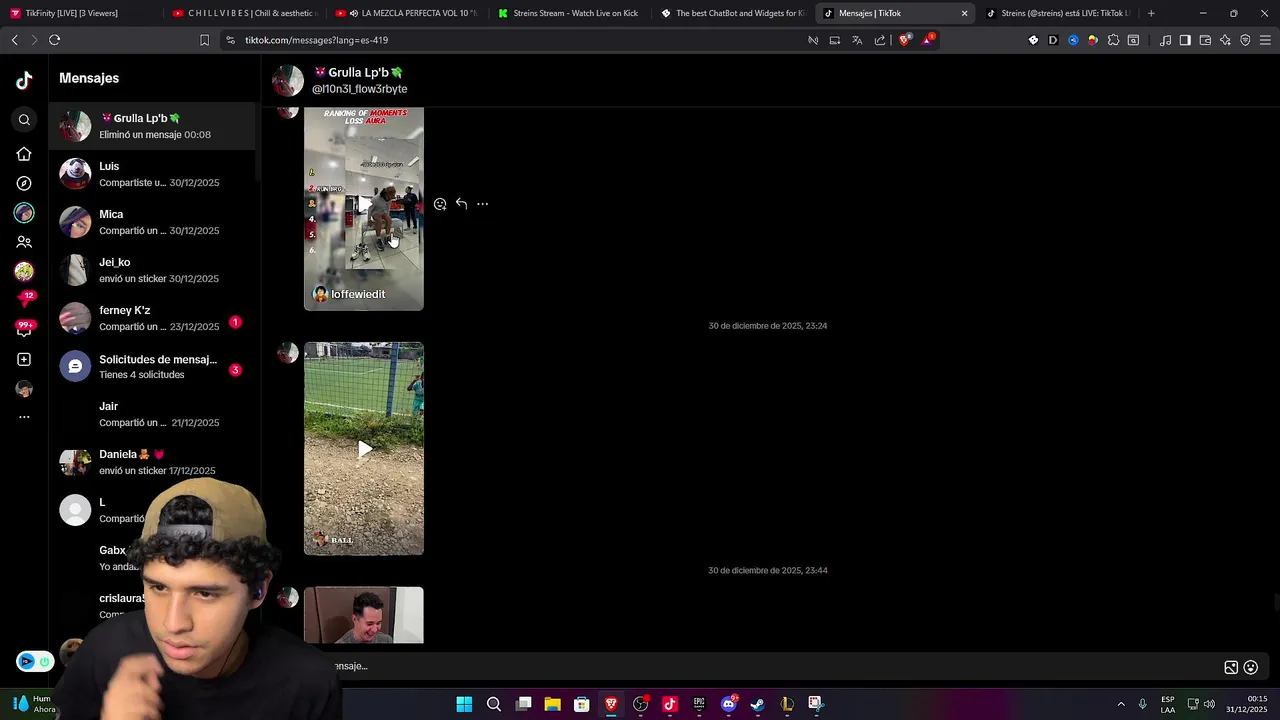
Task: Bookmark this page with the bookmark icon
Action: coord(204,40)
